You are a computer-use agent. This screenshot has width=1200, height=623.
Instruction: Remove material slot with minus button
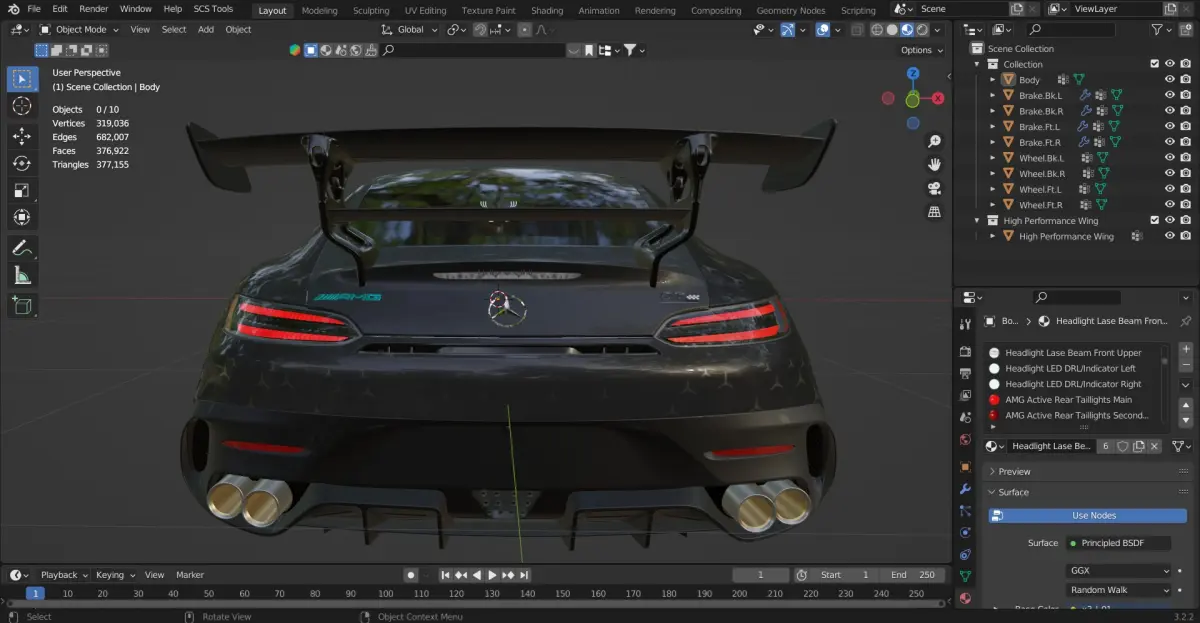point(1186,366)
